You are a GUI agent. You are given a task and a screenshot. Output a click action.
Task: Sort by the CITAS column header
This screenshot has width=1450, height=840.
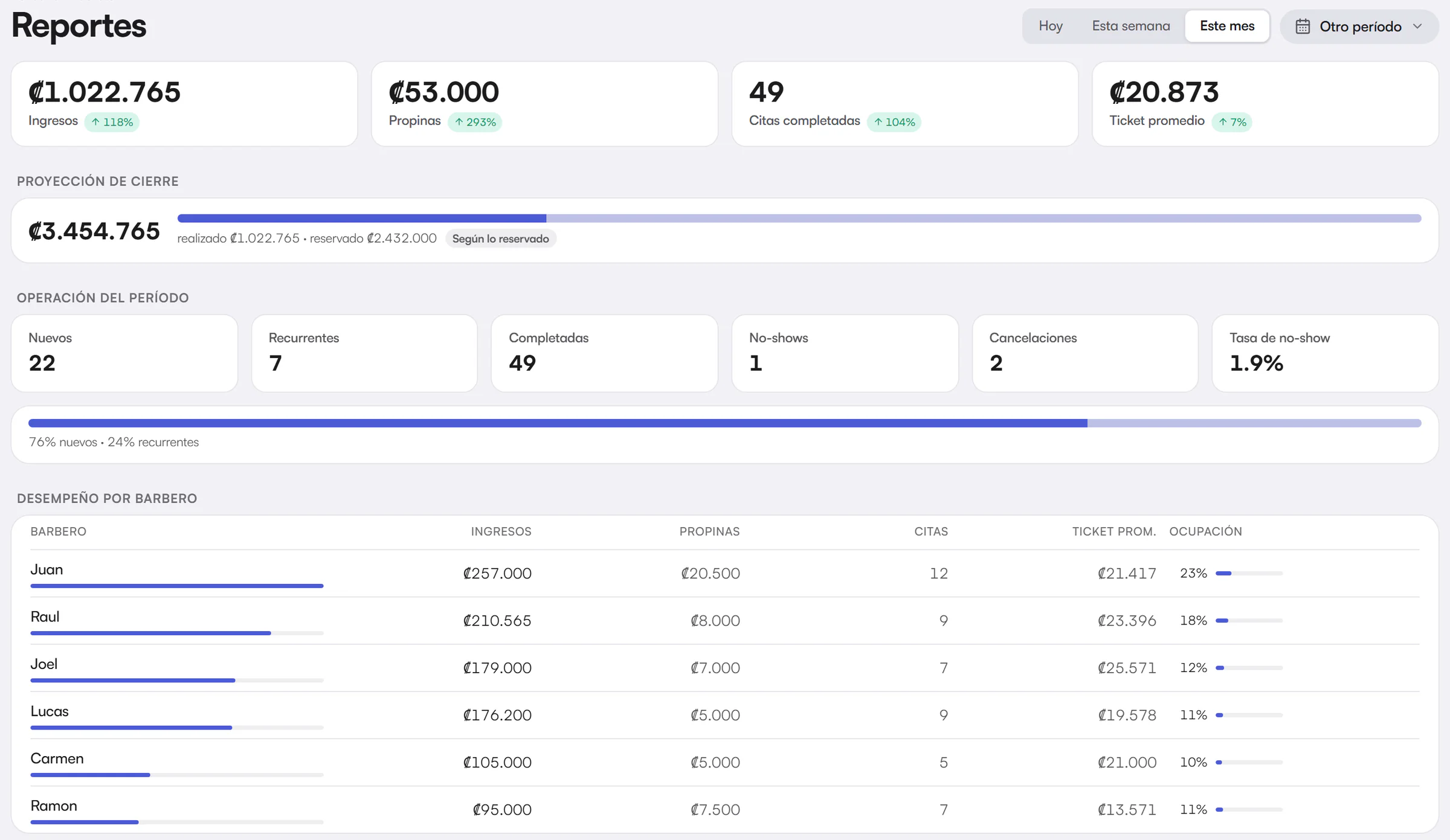pos(931,531)
